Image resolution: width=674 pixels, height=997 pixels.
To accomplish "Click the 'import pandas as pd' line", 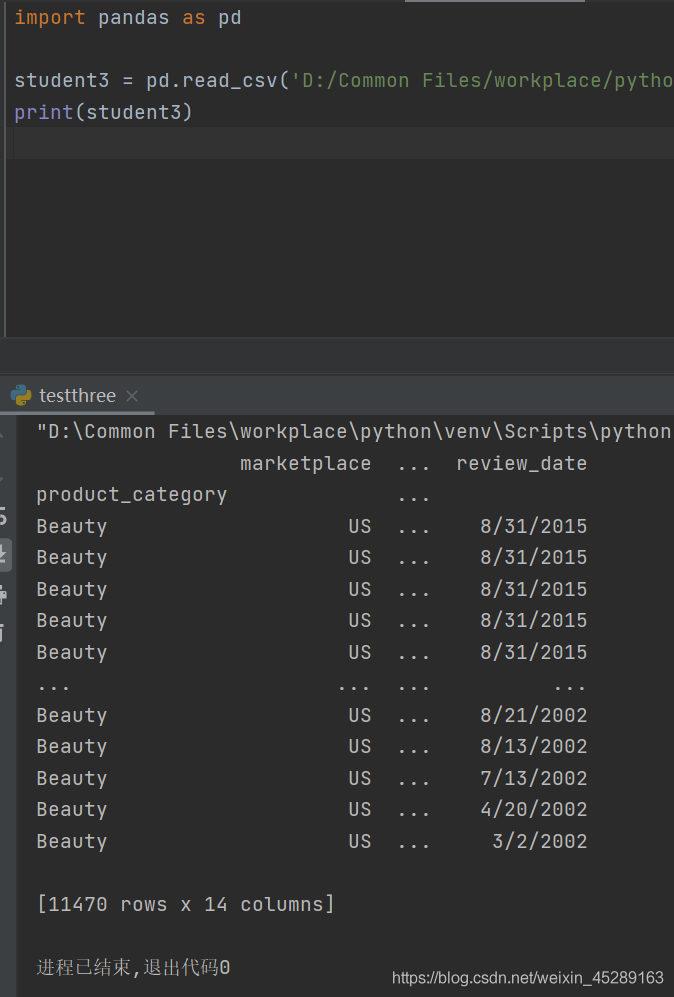I will point(127,18).
